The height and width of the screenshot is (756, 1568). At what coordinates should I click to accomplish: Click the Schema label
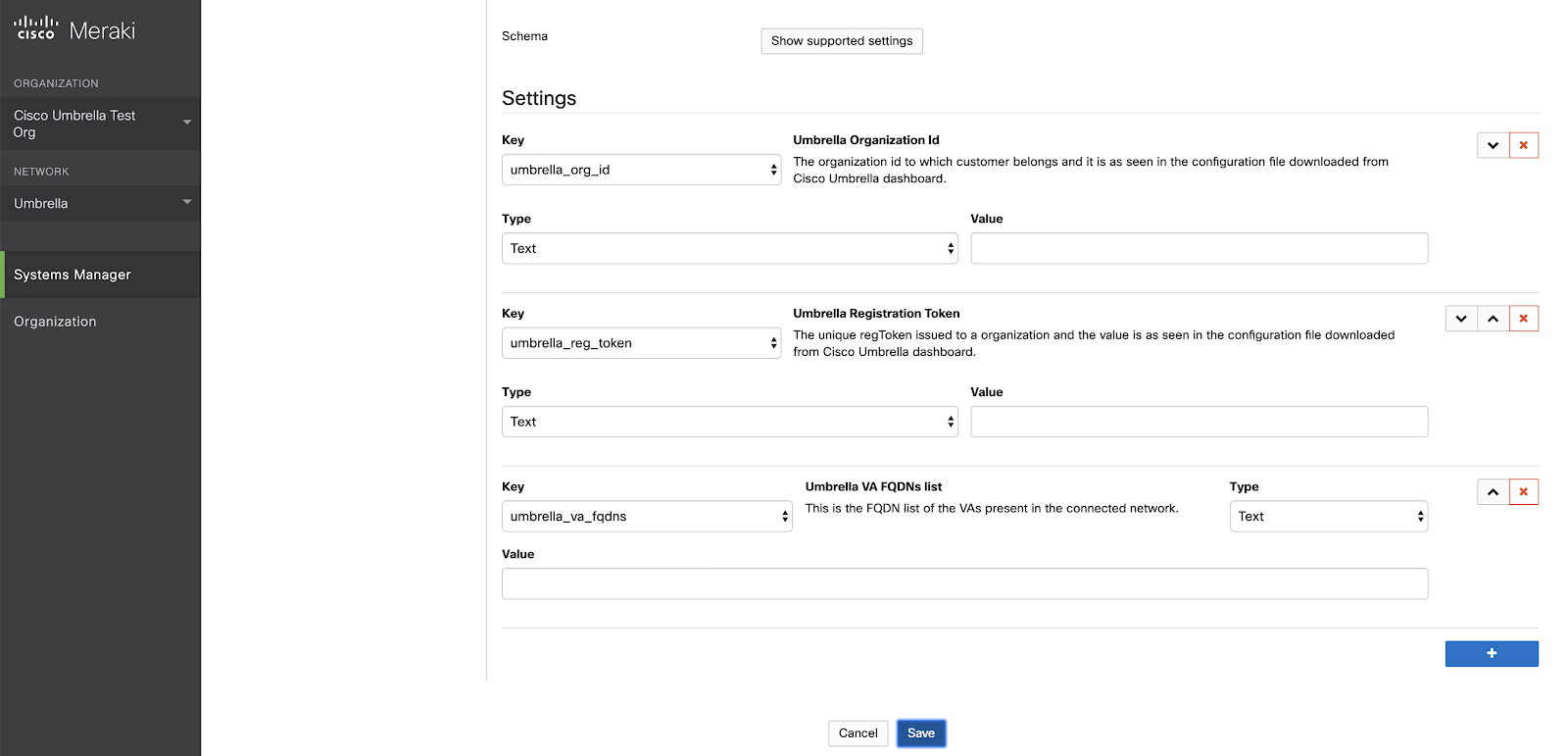coord(524,36)
